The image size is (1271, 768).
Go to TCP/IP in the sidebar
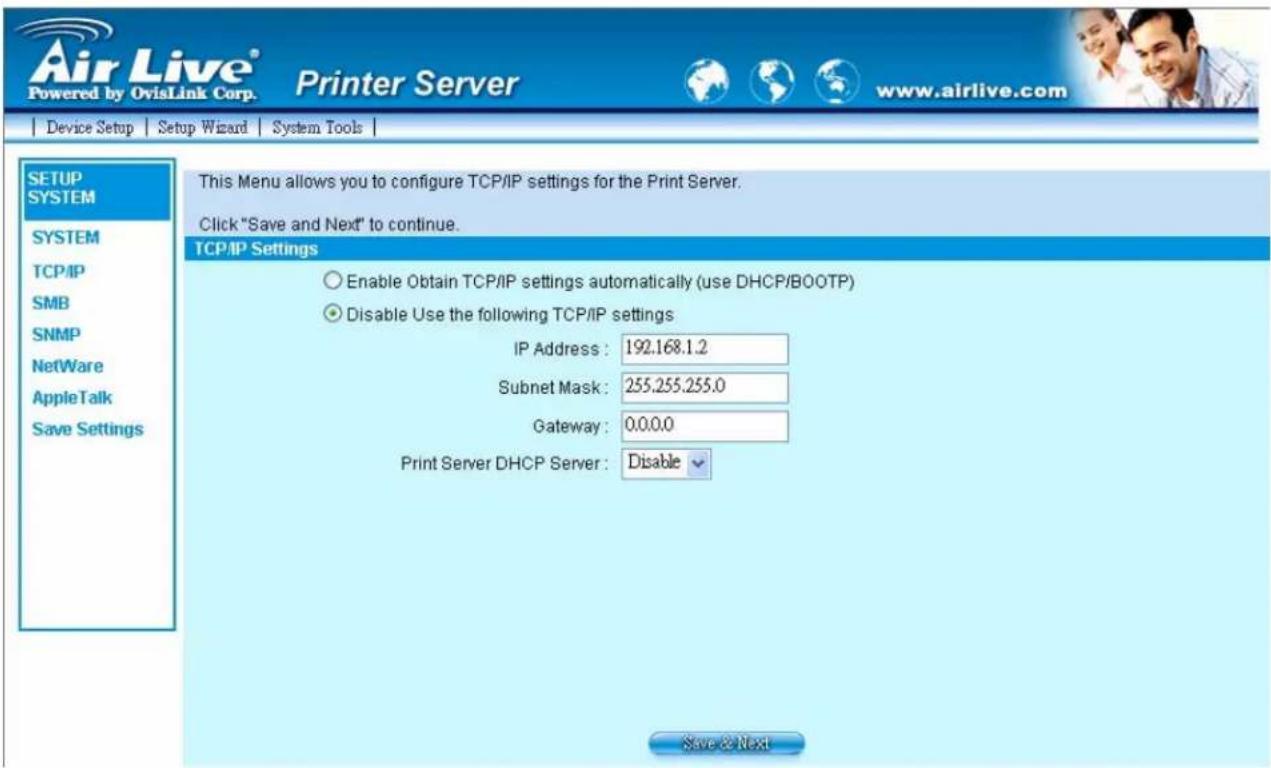(x=57, y=271)
